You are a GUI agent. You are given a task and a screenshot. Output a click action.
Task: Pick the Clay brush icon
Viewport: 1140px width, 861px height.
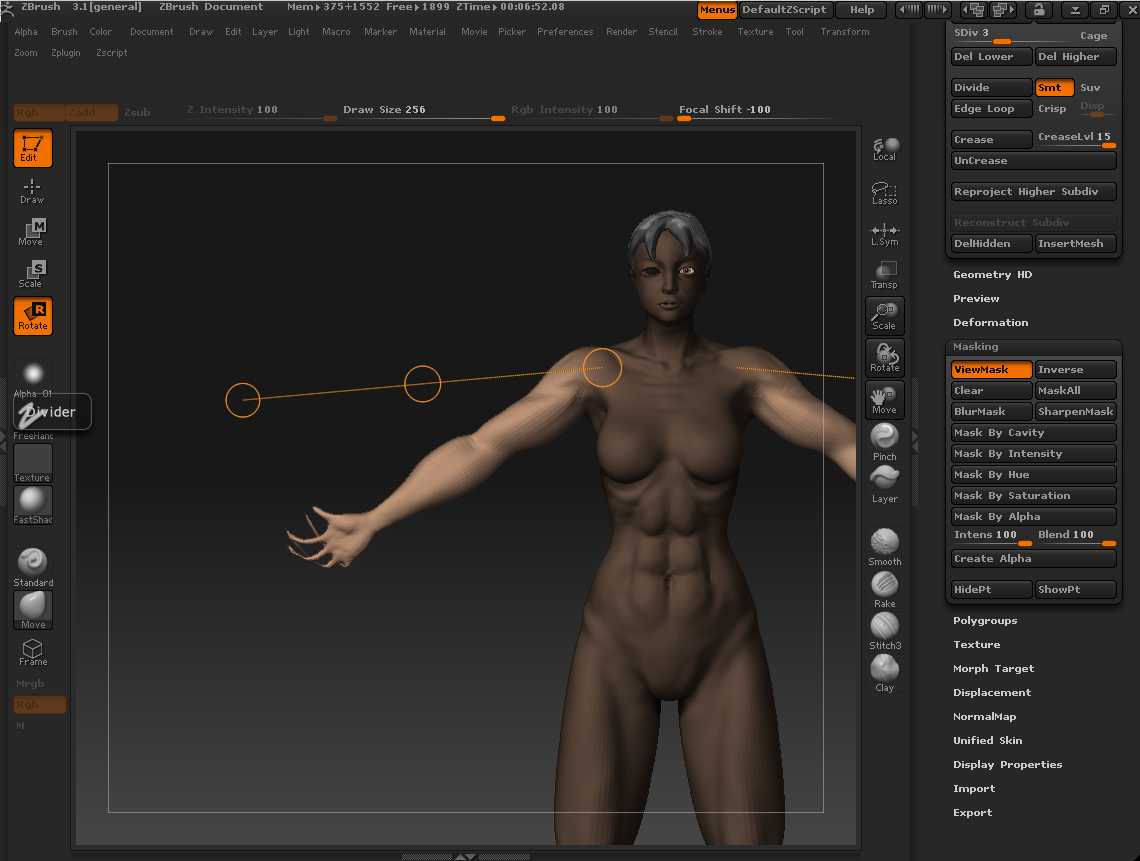pos(884,668)
